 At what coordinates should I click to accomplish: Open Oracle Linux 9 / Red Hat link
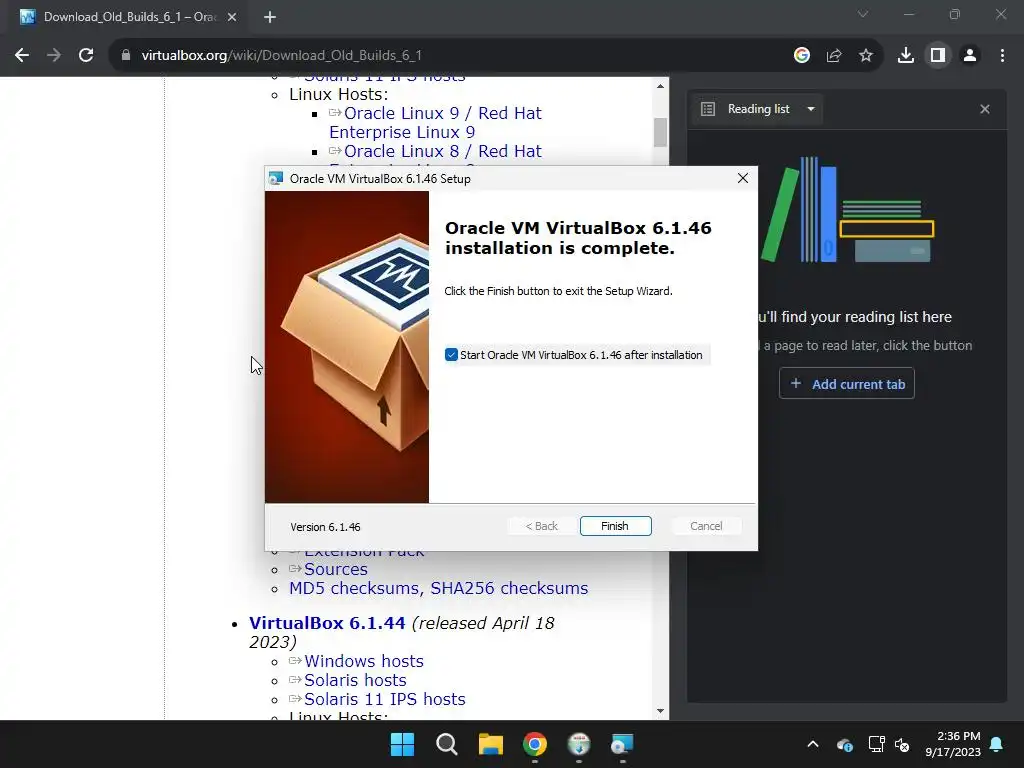436,123
